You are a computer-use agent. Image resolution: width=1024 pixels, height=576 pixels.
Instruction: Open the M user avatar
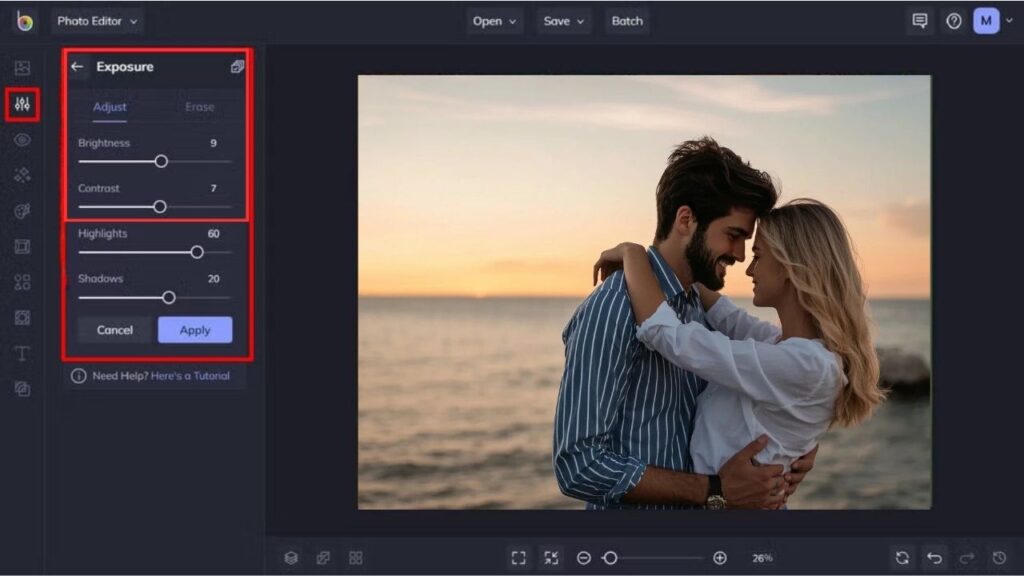point(986,21)
